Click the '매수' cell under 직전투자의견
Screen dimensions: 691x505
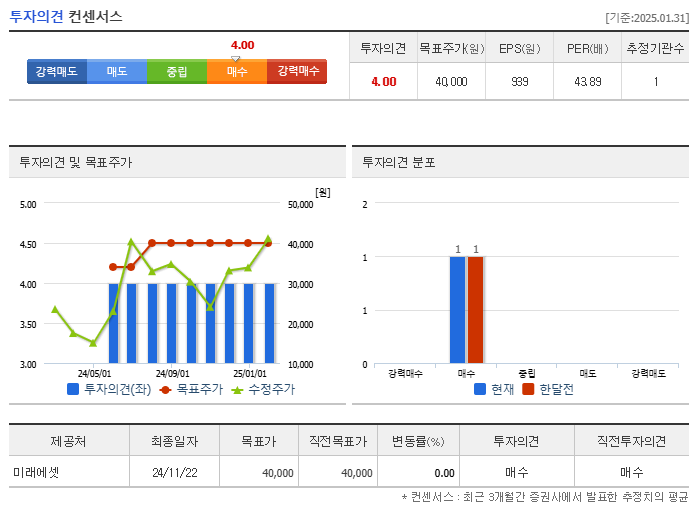[632, 472]
